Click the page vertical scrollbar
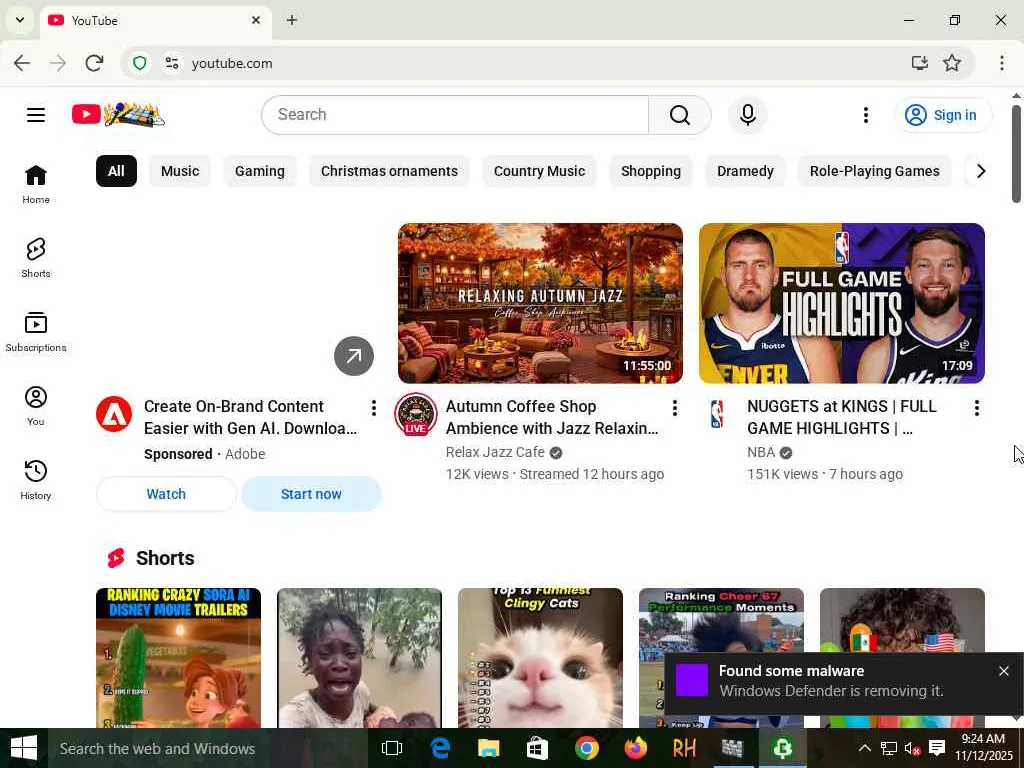This screenshot has width=1024, height=768. tap(1016, 153)
